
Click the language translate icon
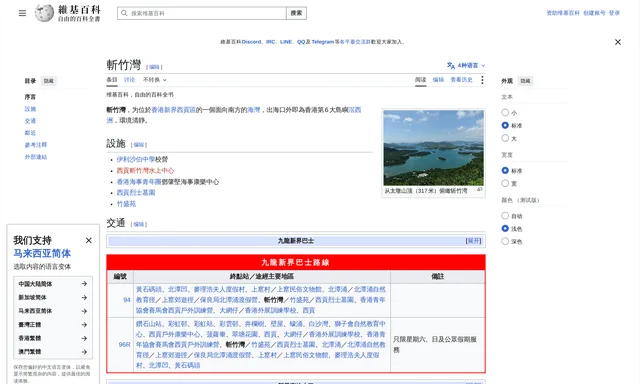451,65
